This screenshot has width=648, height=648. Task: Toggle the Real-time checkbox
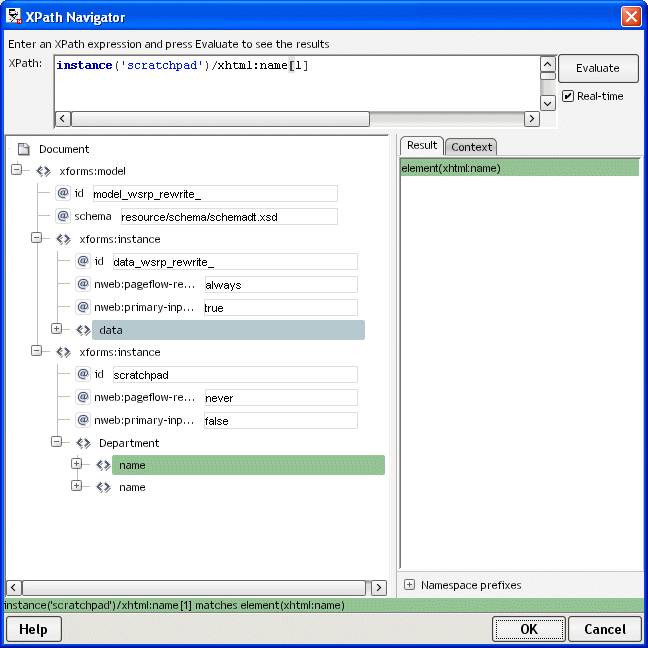pyautogui.click(x=568, y=96)
